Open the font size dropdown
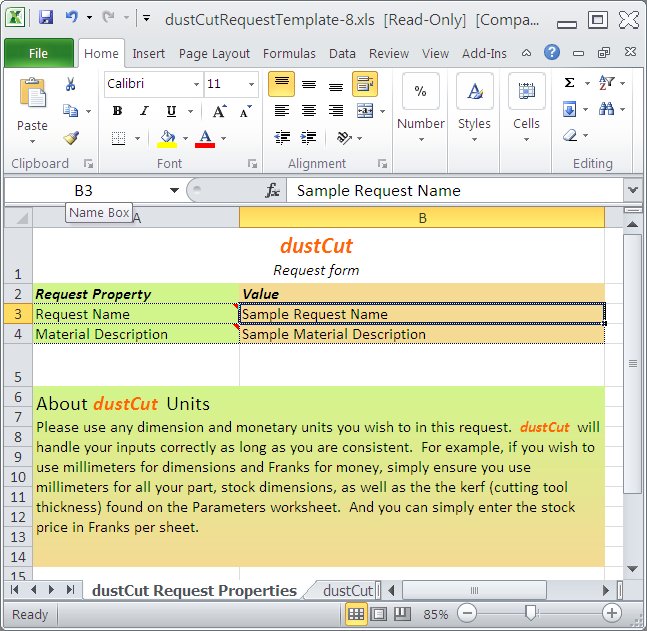Viewport: 647px width, 631px height. click(x=251, y=84)
